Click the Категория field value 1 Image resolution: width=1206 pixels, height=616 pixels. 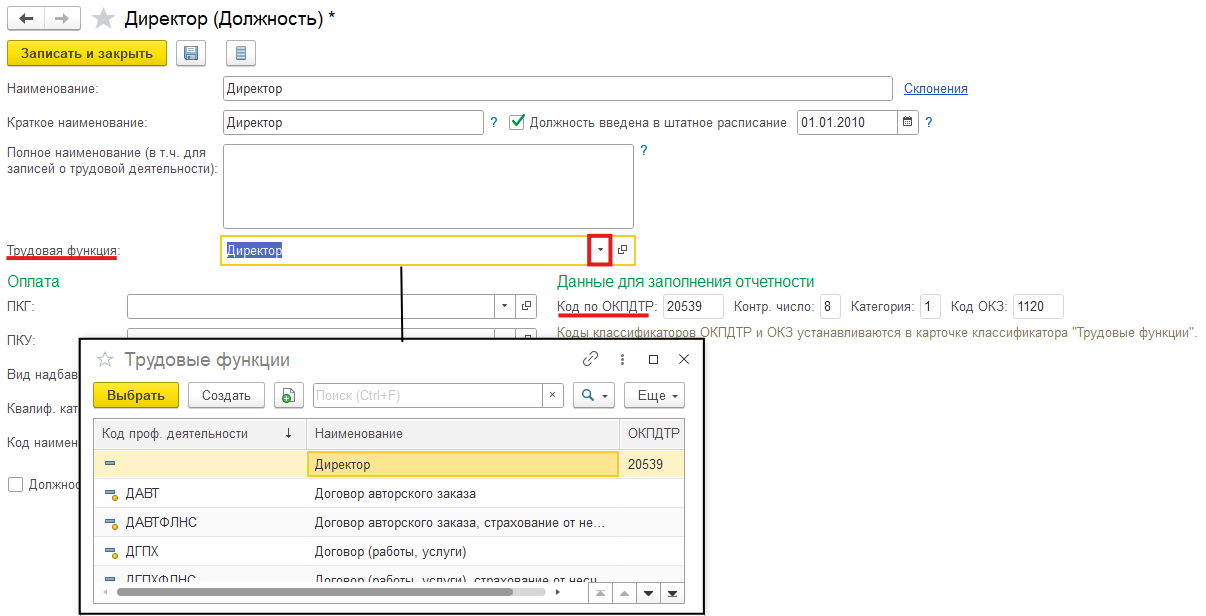[x=930, y=307]
